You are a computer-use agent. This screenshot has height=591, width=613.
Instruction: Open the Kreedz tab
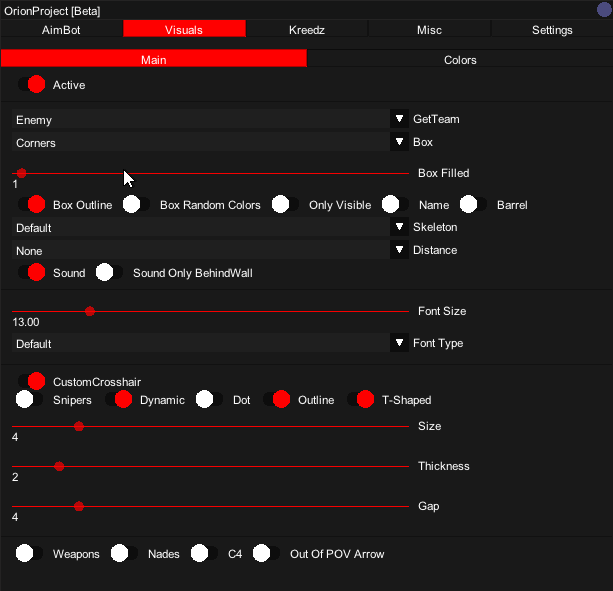point(306,30)
